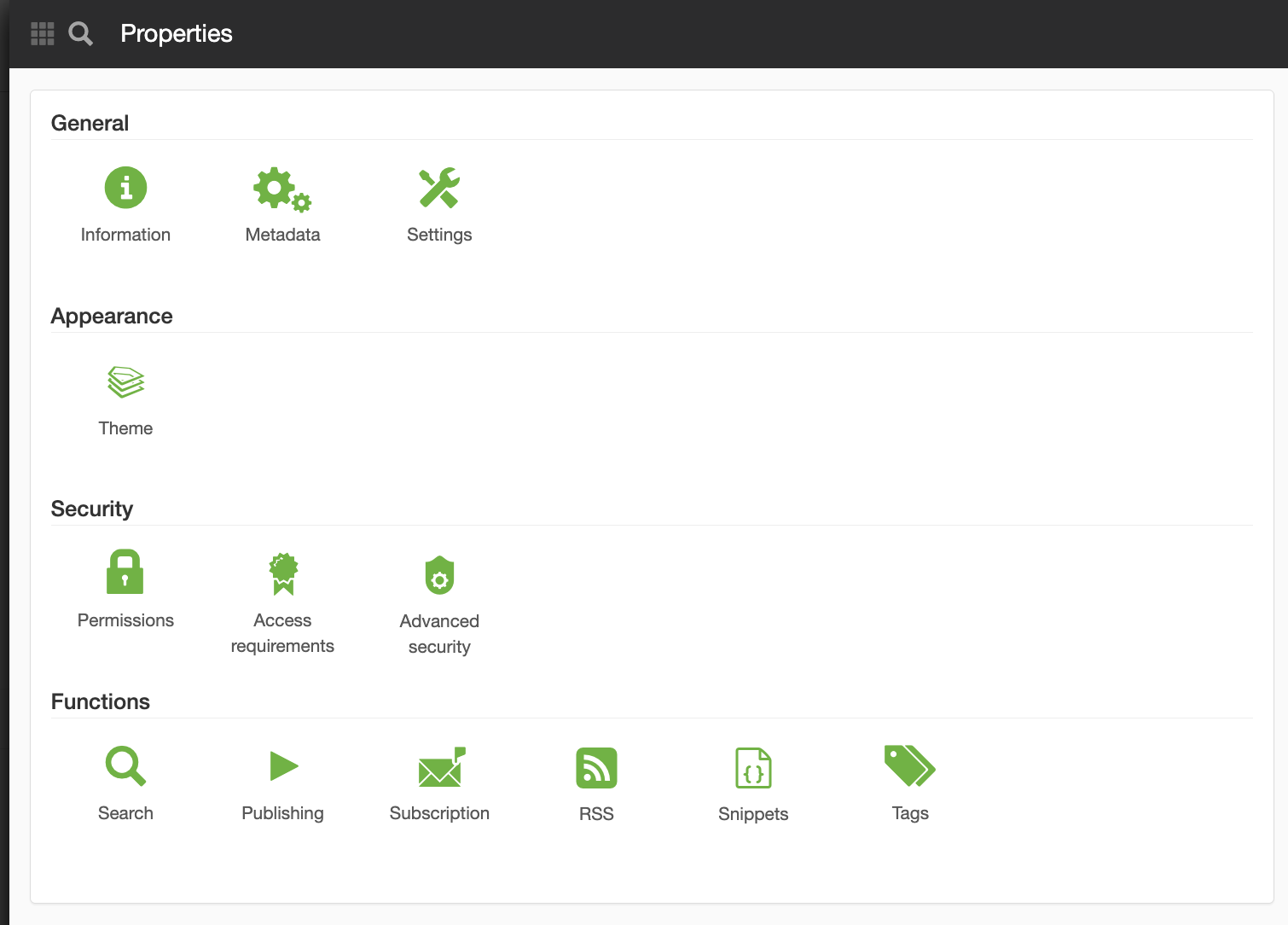This screenshot has height=925, width=1288.
Task: Open the Information properties icon
Action: tap(125, 188)
